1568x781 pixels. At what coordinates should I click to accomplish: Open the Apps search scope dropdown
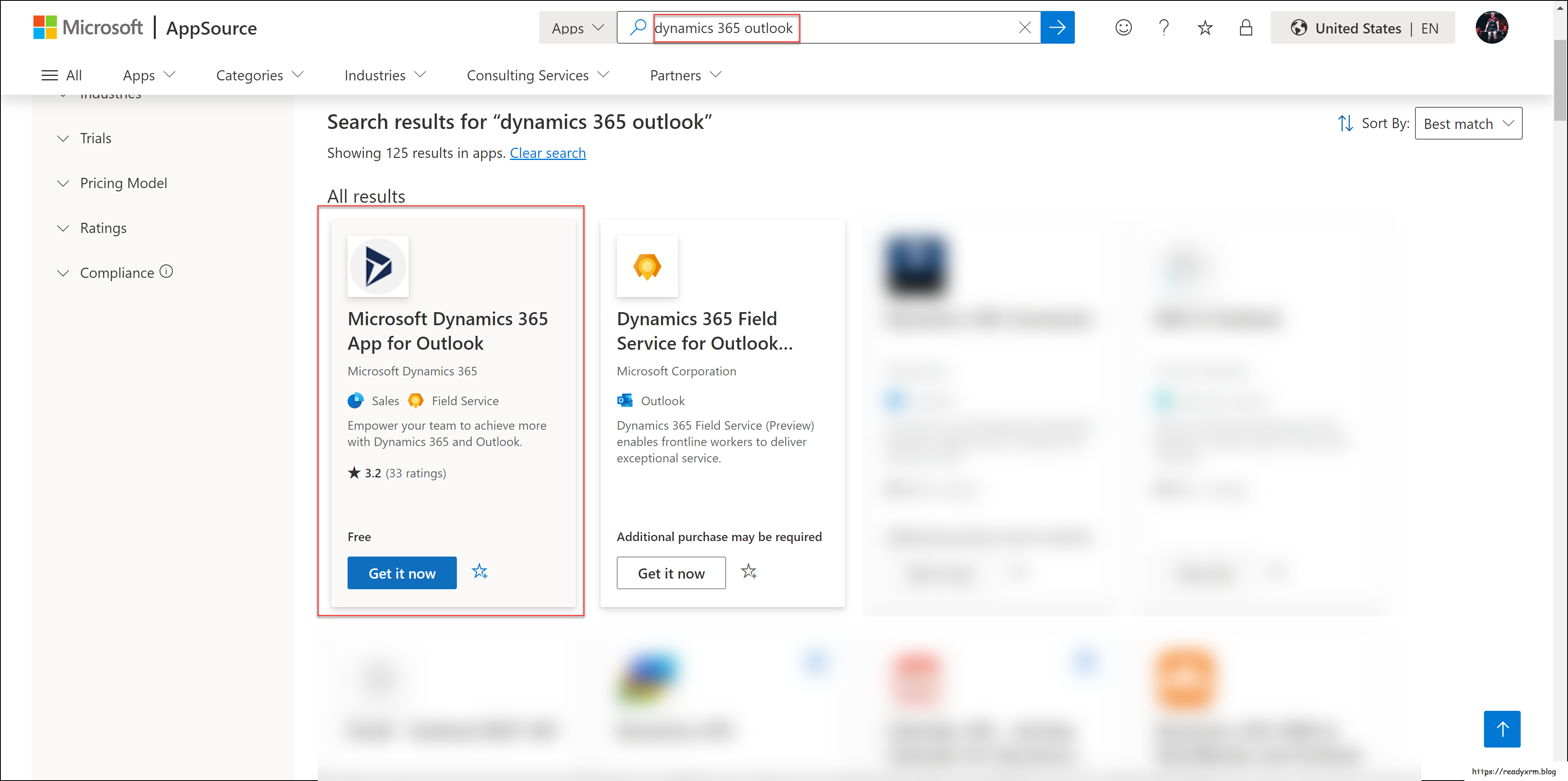tap(576, 27)
